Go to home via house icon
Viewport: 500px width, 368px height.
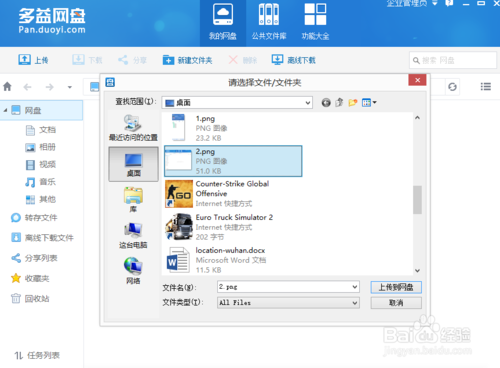(x=7, y=87)
